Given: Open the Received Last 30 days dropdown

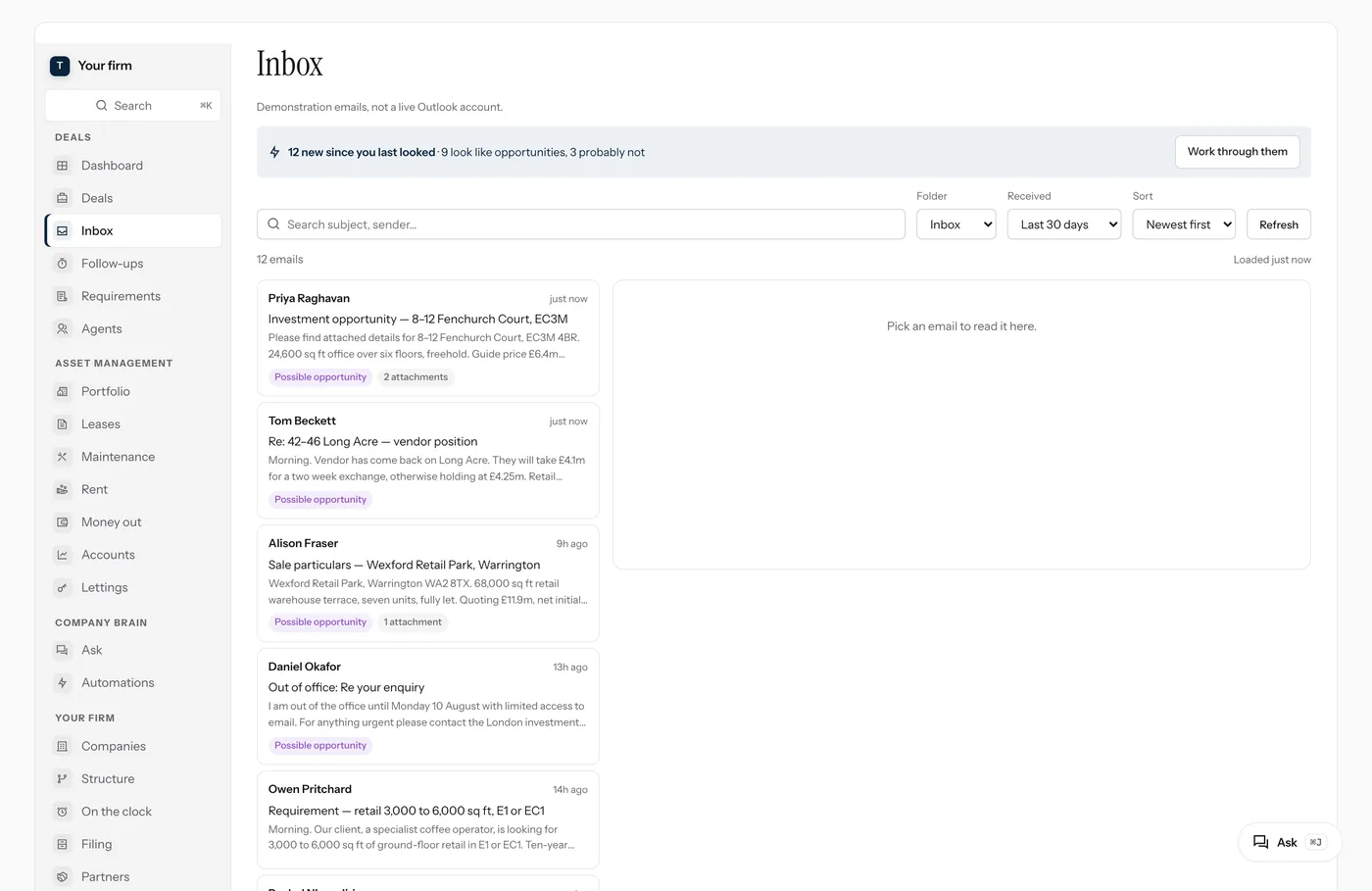Looking at the screenshot, I should (1064, 224).
